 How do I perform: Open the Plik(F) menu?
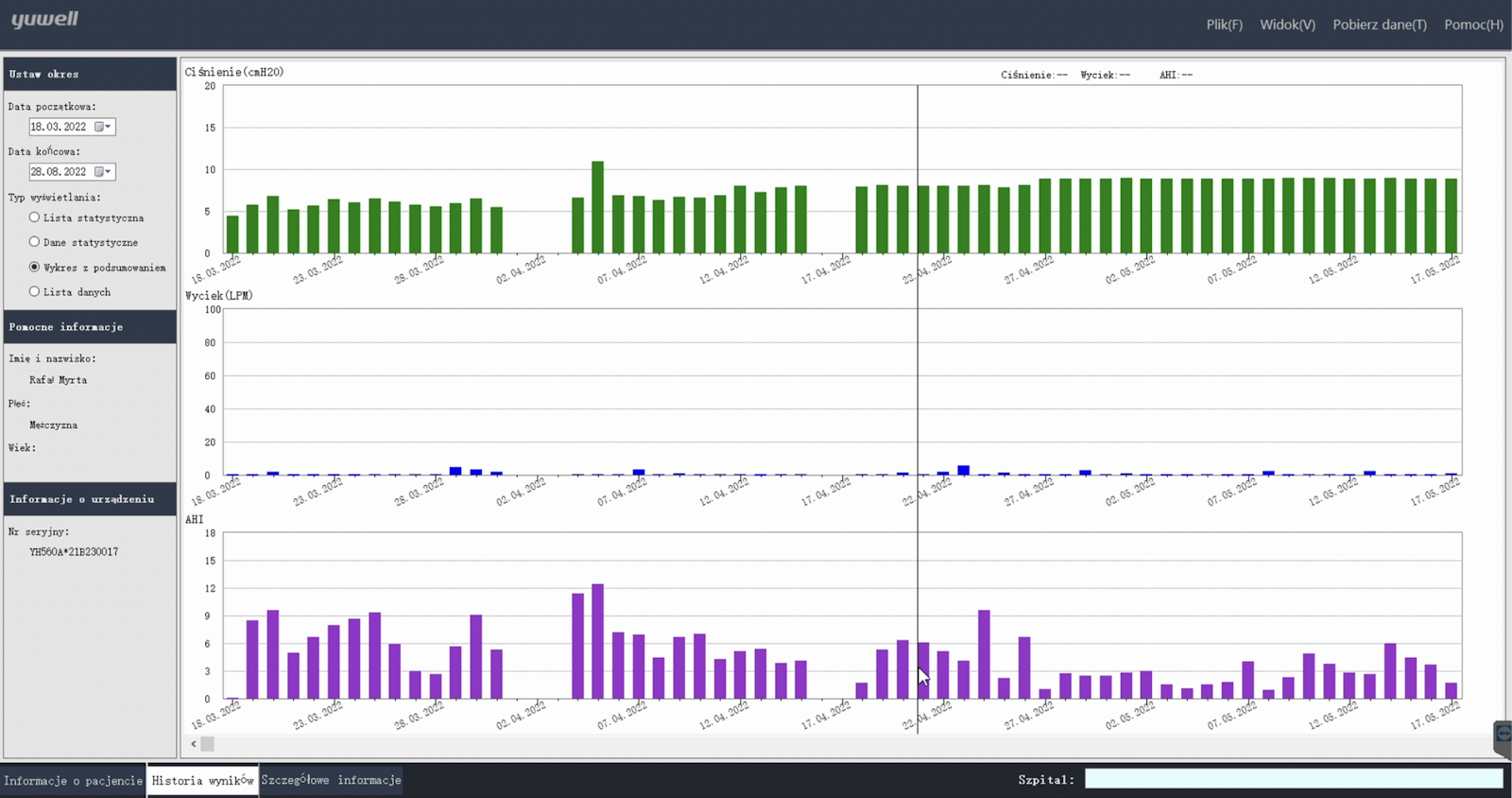tap(1224, 25)
